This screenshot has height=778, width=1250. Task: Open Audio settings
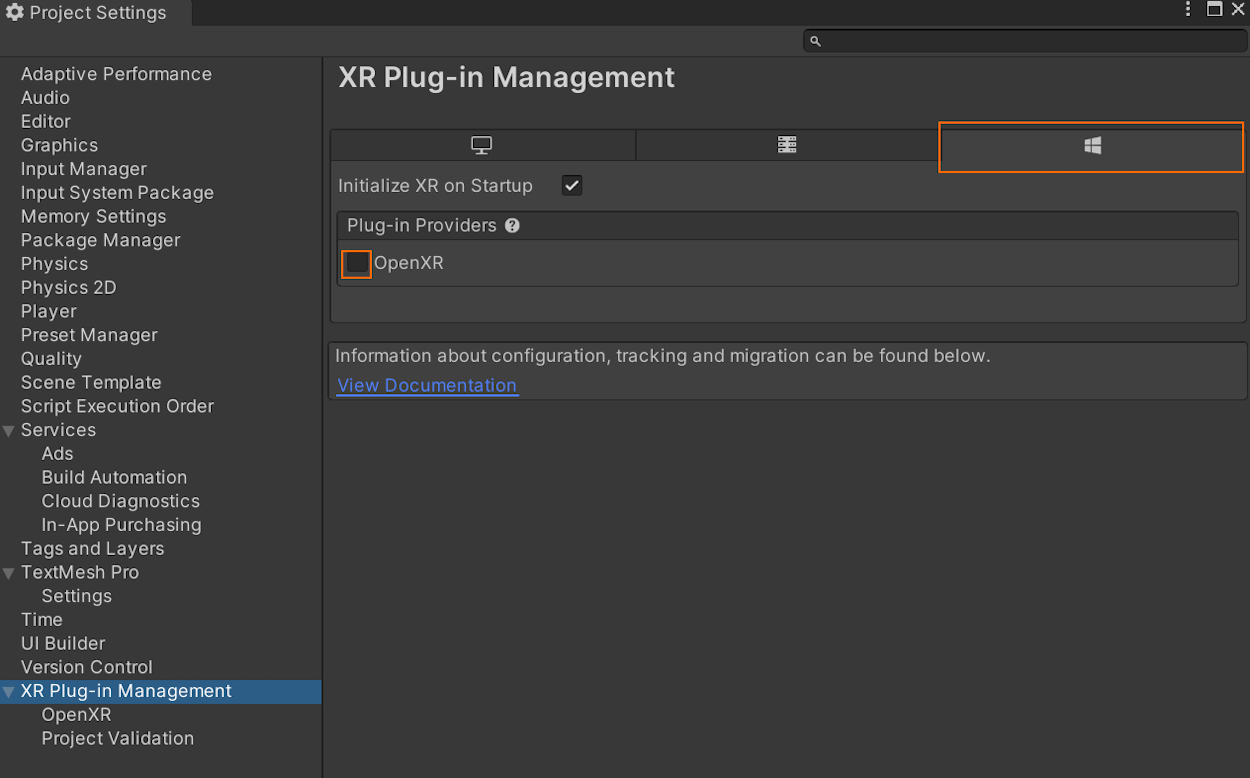point(45,98)
